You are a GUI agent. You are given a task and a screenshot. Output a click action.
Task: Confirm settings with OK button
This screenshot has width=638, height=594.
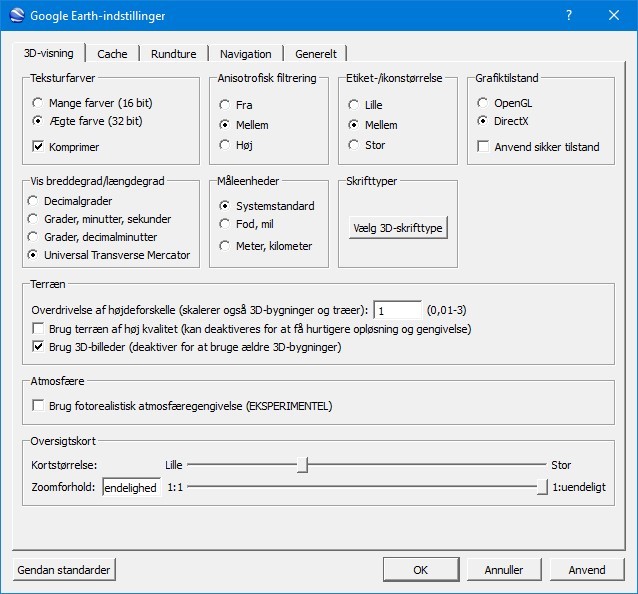(421, 570)
